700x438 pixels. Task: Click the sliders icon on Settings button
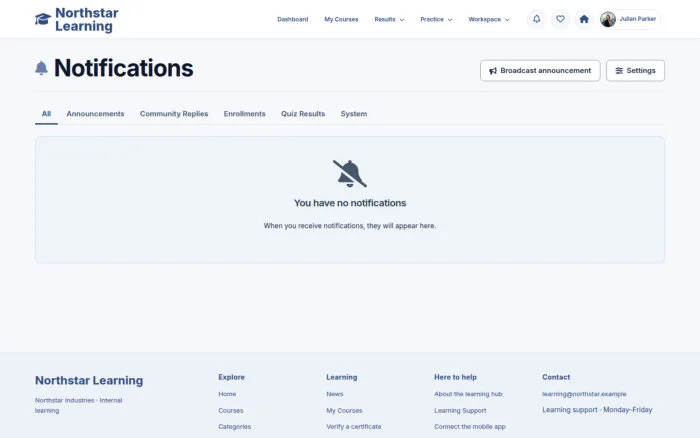click(619, 71)
